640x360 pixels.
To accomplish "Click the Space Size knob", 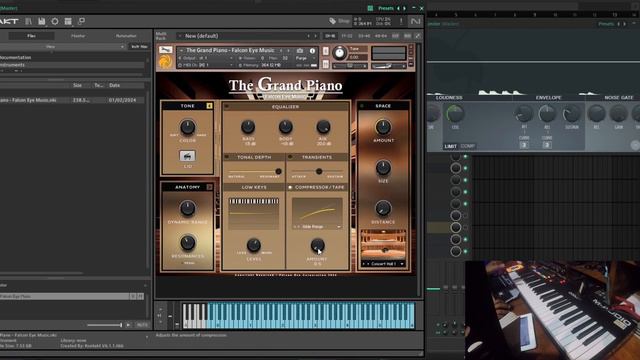I will pyautogui.click(x=383, y=168).
